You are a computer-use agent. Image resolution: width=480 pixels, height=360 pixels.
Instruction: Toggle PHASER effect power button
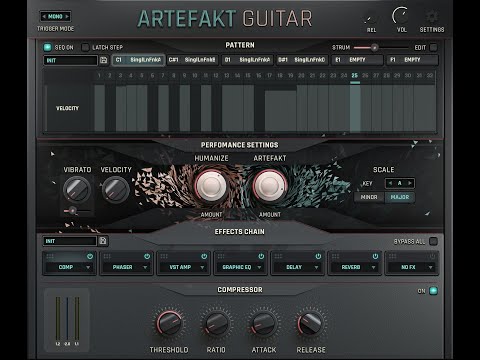pos(147,256)
